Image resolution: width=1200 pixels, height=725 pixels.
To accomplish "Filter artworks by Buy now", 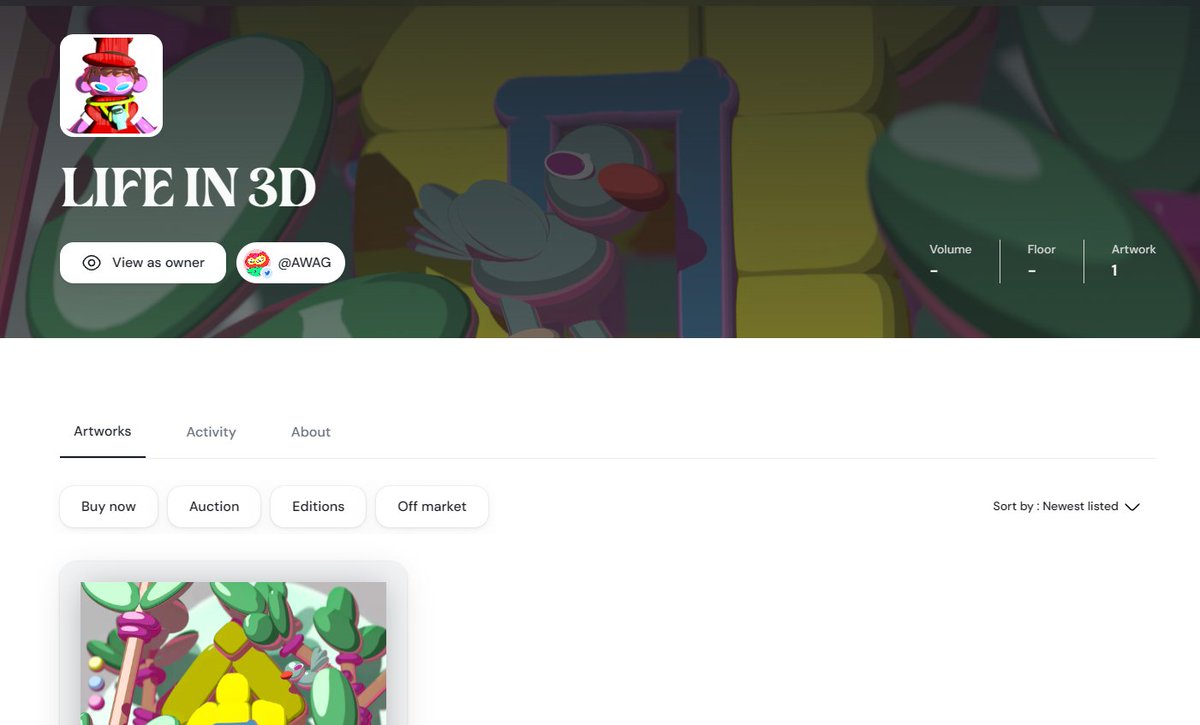I will (x=109, y=506).
